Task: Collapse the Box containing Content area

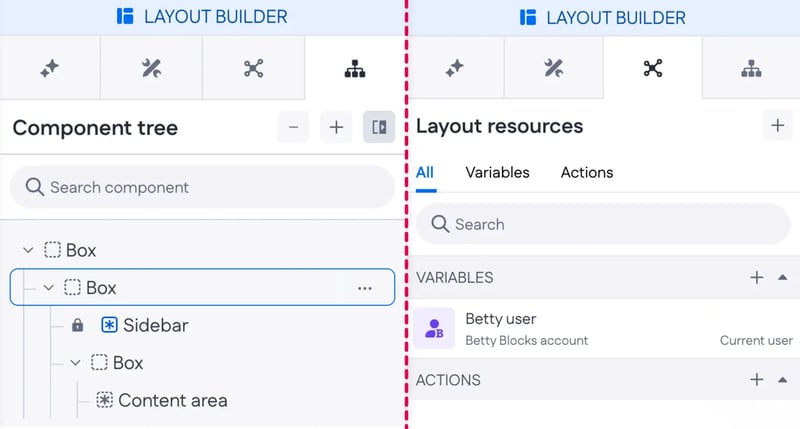Action: (75, 363)
